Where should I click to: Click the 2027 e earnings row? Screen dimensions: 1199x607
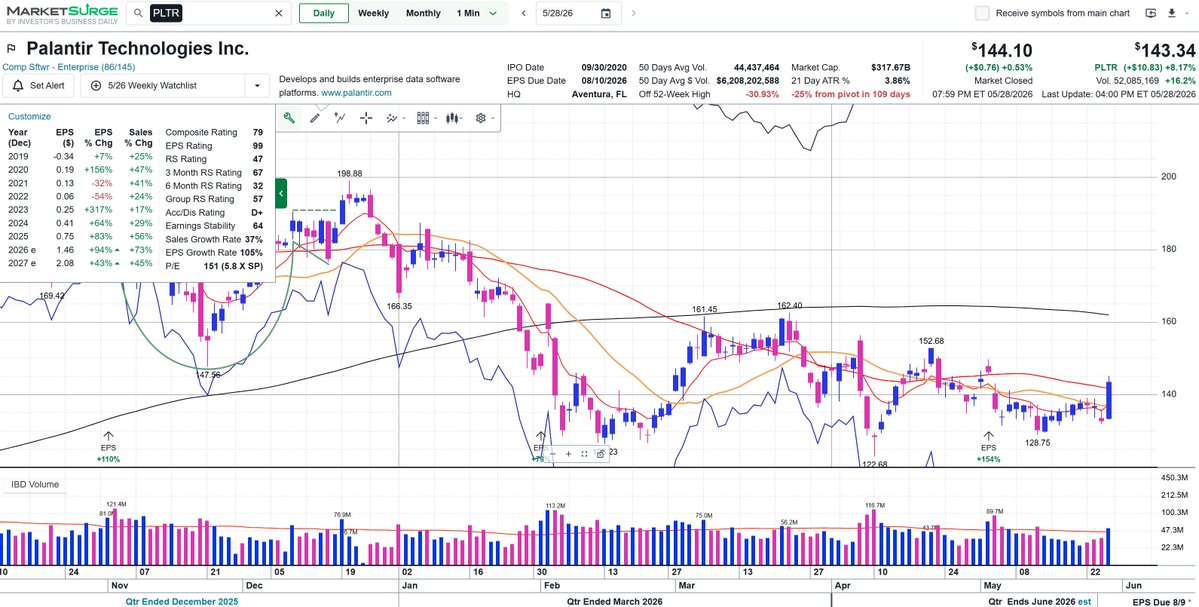tap(80, 263)
